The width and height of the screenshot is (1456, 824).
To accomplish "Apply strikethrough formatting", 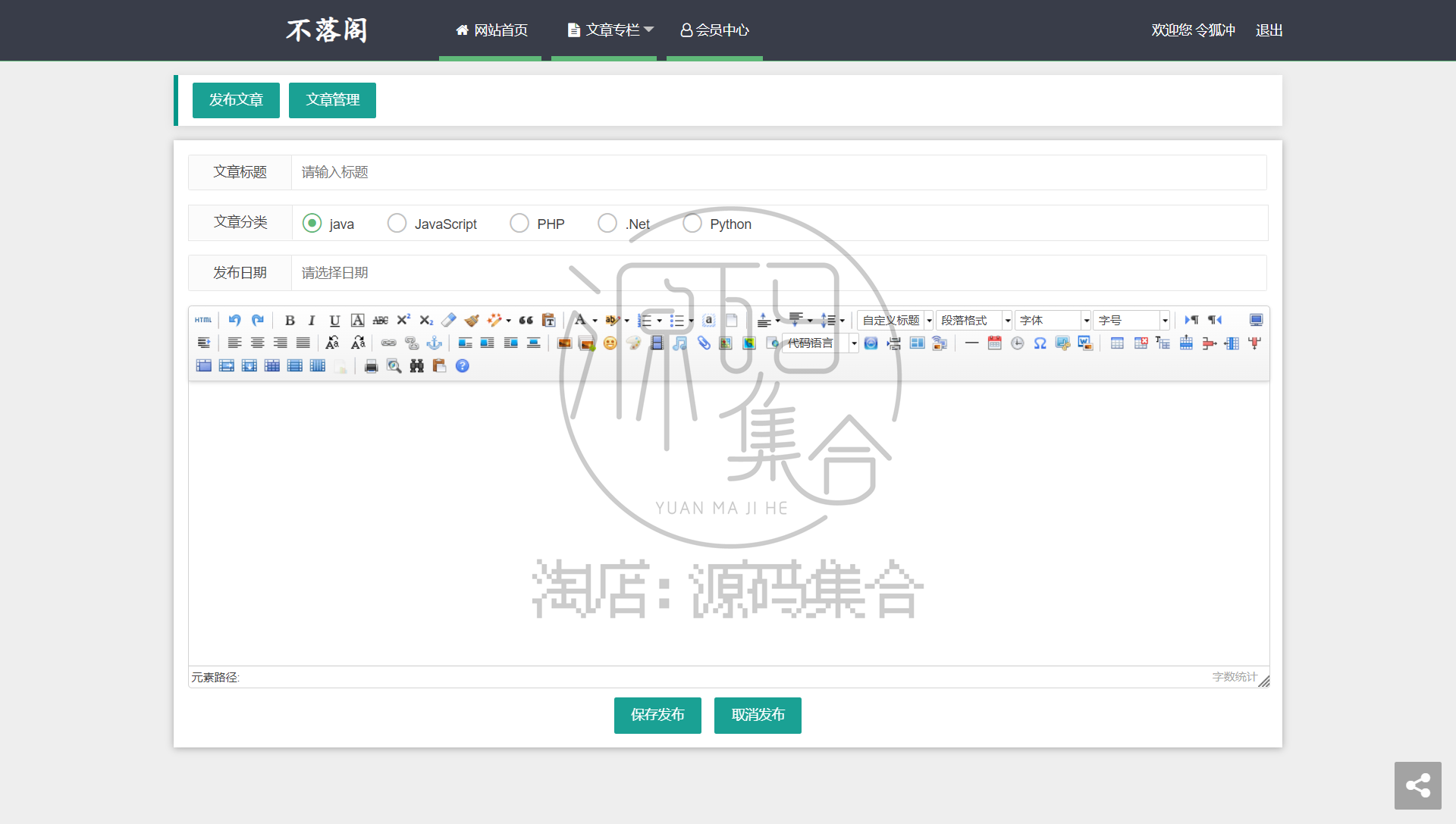I will pyautogui.click(x=381, y=321).
